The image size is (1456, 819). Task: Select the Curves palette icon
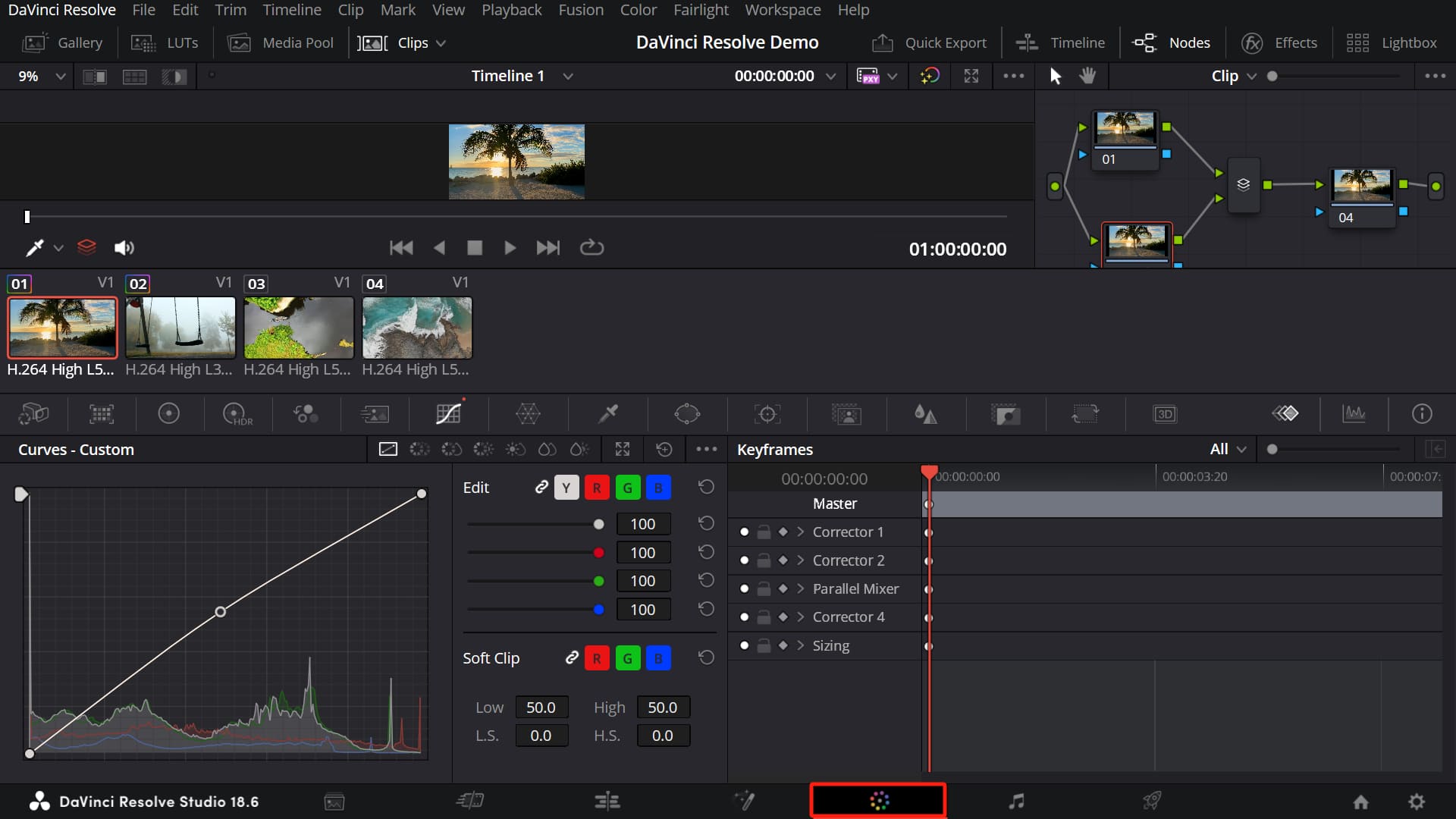pos(448,414)
